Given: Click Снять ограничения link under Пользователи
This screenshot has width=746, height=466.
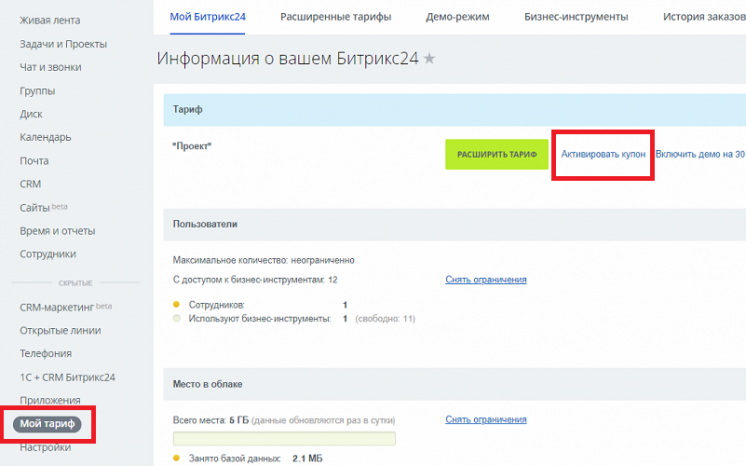Looking at the screenshot, I should [x=486, y=279].
